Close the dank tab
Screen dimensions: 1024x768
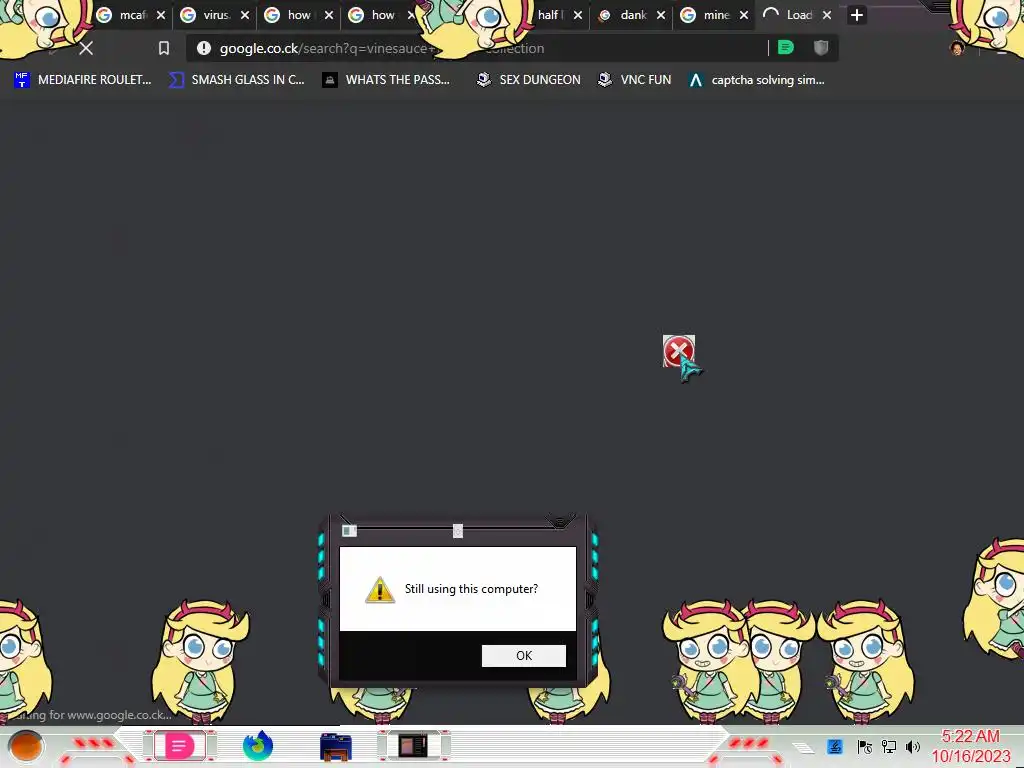coord(661,15)
